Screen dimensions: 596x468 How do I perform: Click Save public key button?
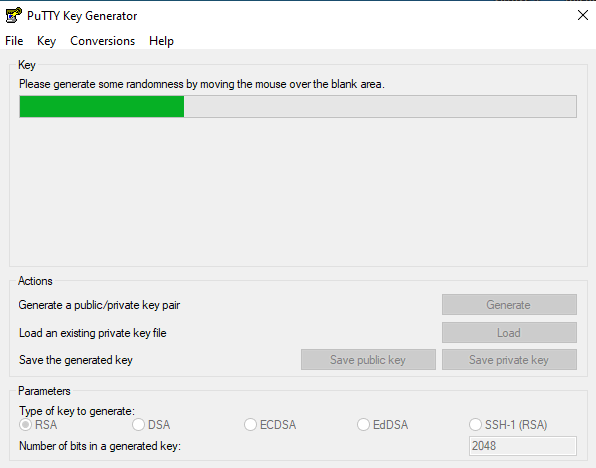pyautogui.click(x=368, y=360)
